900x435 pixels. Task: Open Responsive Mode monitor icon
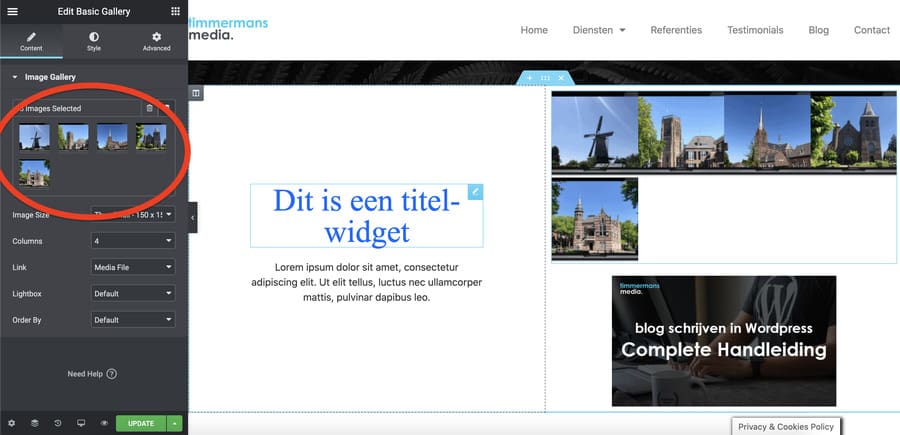[81, 424]
